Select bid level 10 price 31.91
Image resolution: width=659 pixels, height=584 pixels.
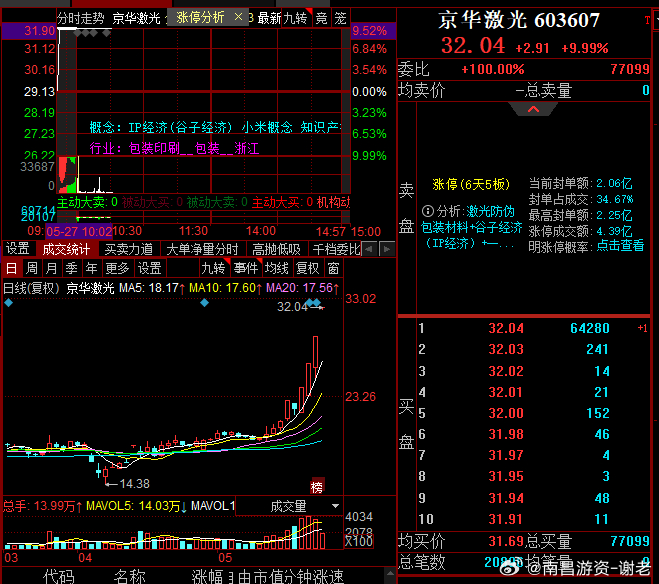(x=506, y=519)
